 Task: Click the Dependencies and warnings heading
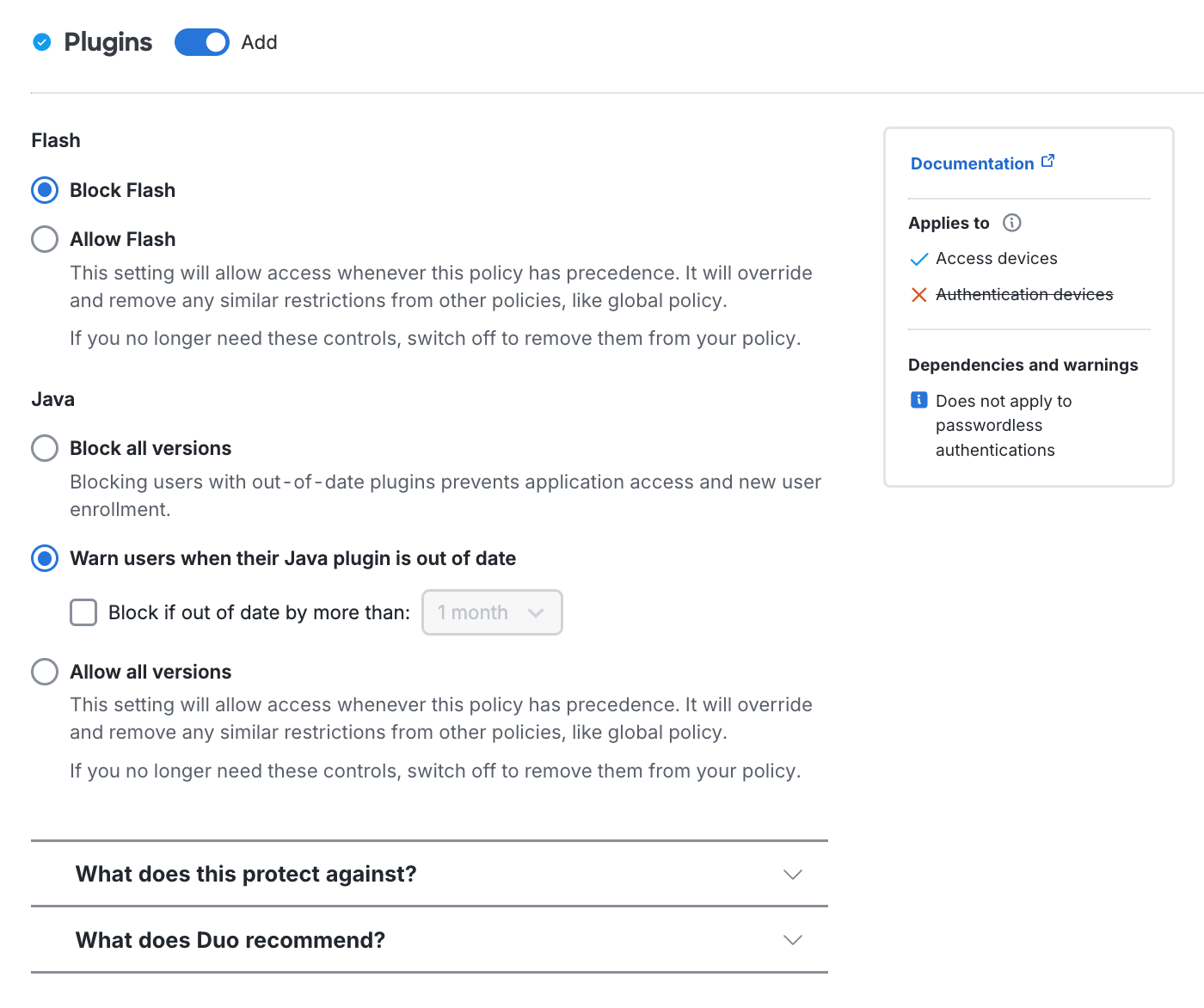click(1023, 365)
